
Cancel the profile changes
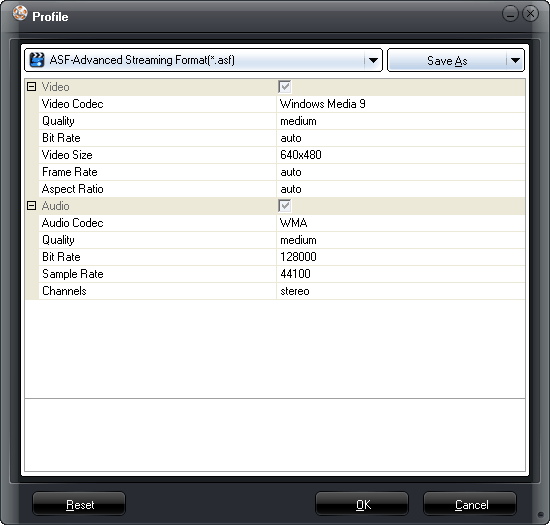click(470, 504)
